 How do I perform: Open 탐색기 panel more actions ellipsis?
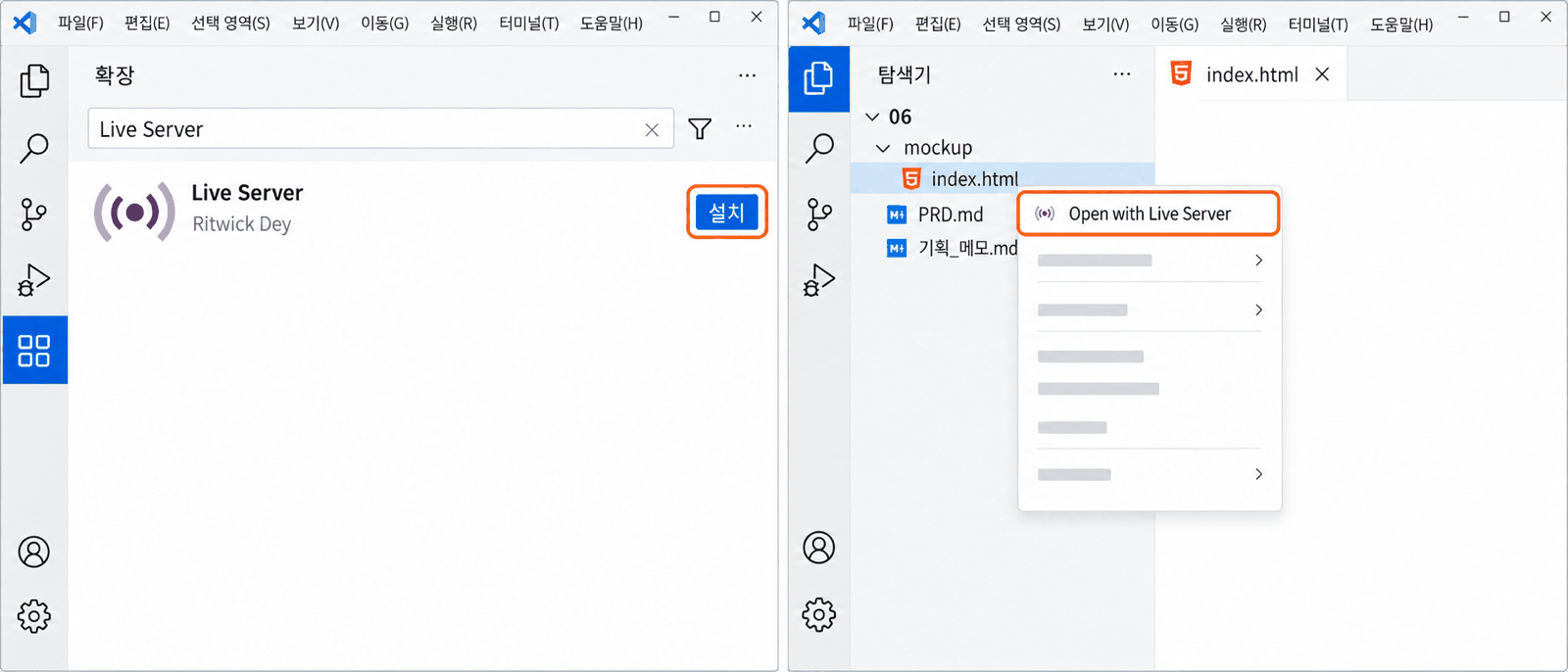tap(1122, 74)
